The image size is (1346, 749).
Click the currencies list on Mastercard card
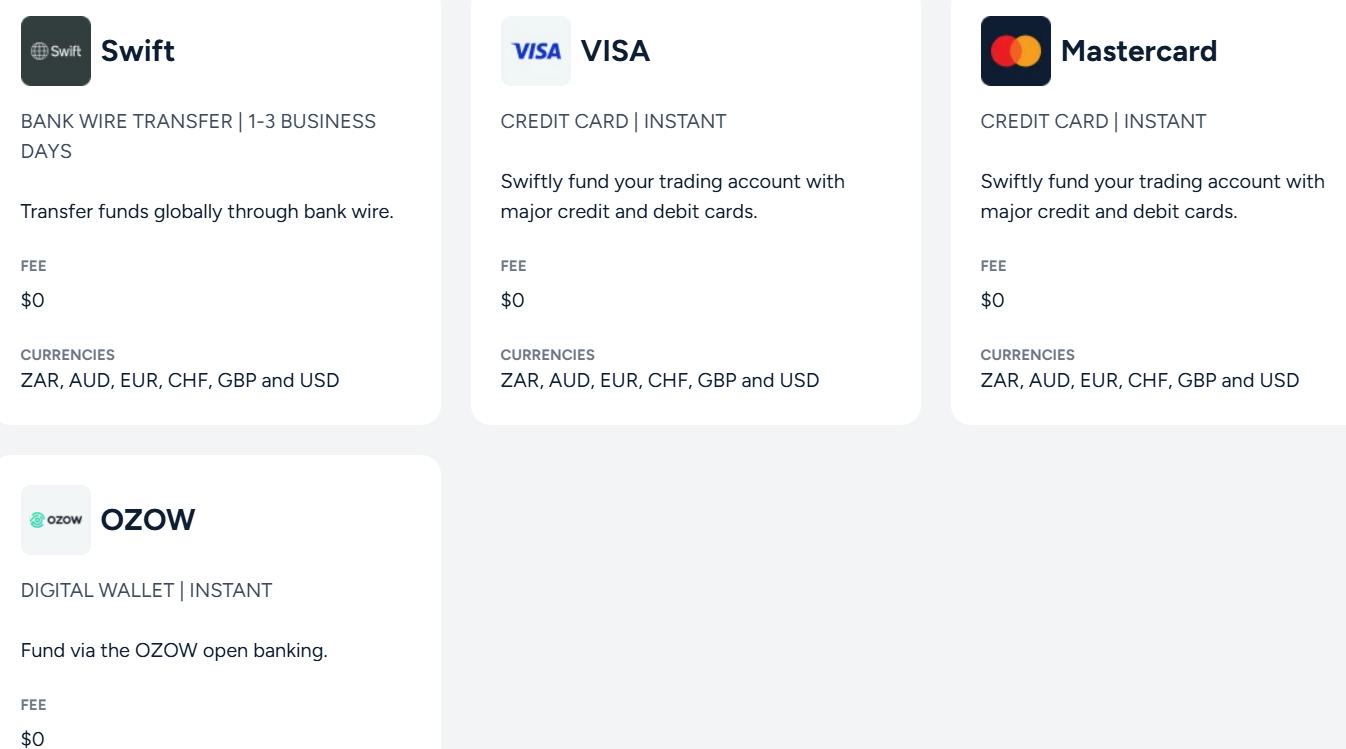pos(1139,380)
